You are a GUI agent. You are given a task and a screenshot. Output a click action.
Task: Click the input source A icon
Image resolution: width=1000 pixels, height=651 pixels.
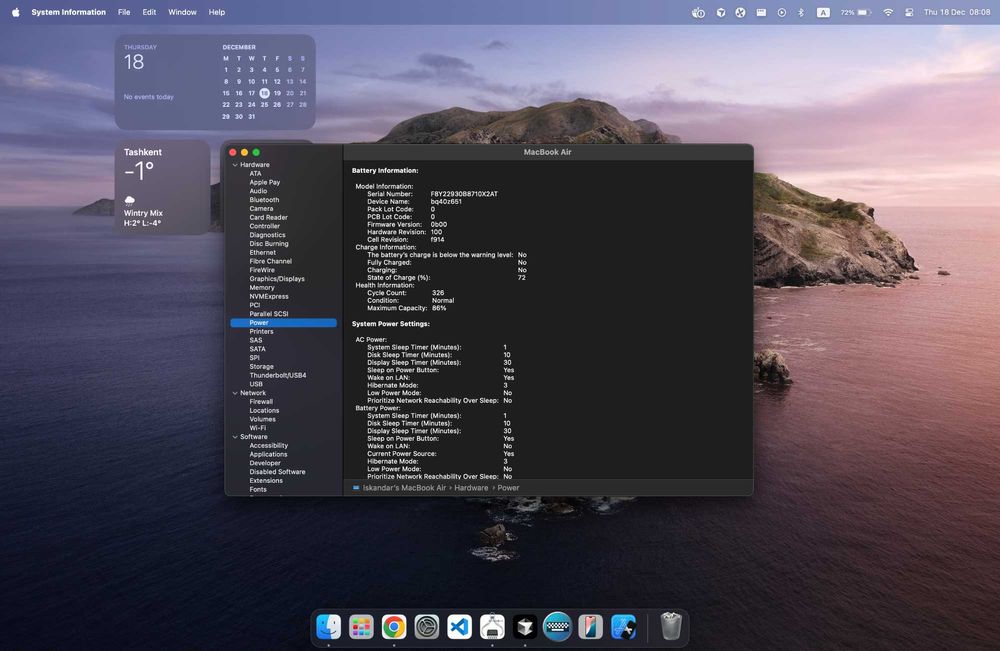[823, 12]
